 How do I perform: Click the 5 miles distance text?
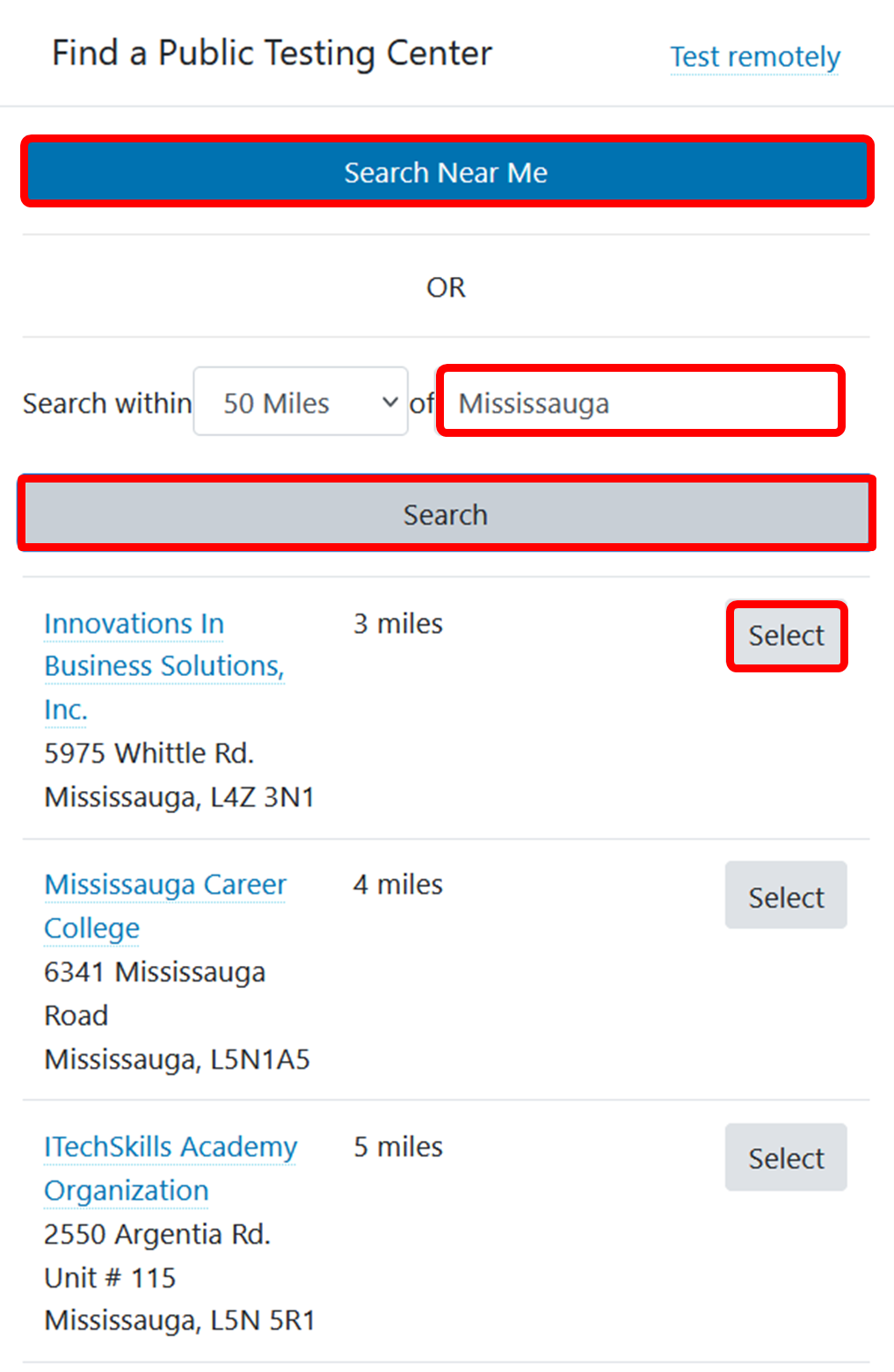pos(397,1147)
